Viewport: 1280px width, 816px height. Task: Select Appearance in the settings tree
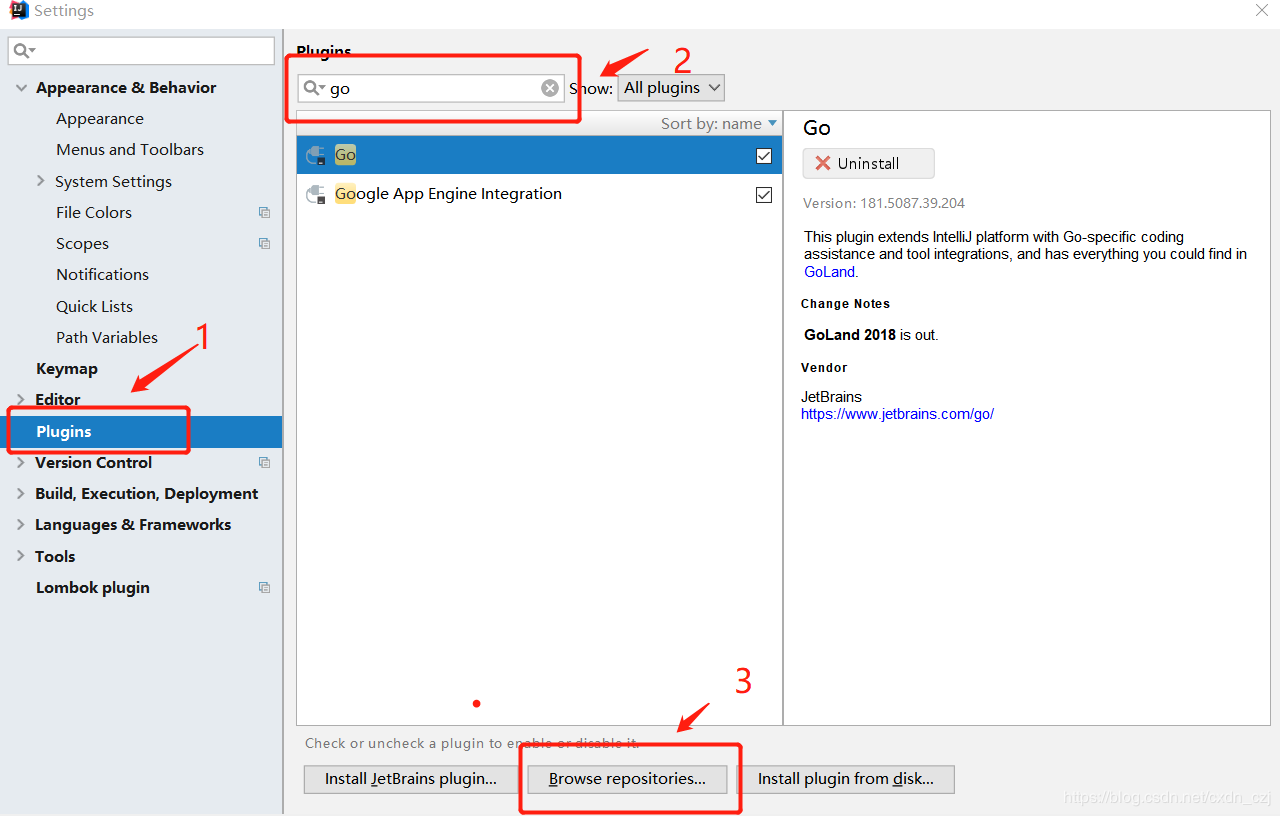pos(100,119)
